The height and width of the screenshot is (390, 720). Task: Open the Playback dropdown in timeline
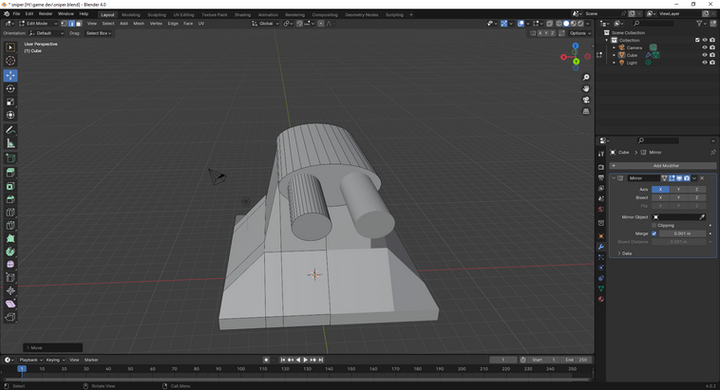pyautogui.click(x=31, y=360)
